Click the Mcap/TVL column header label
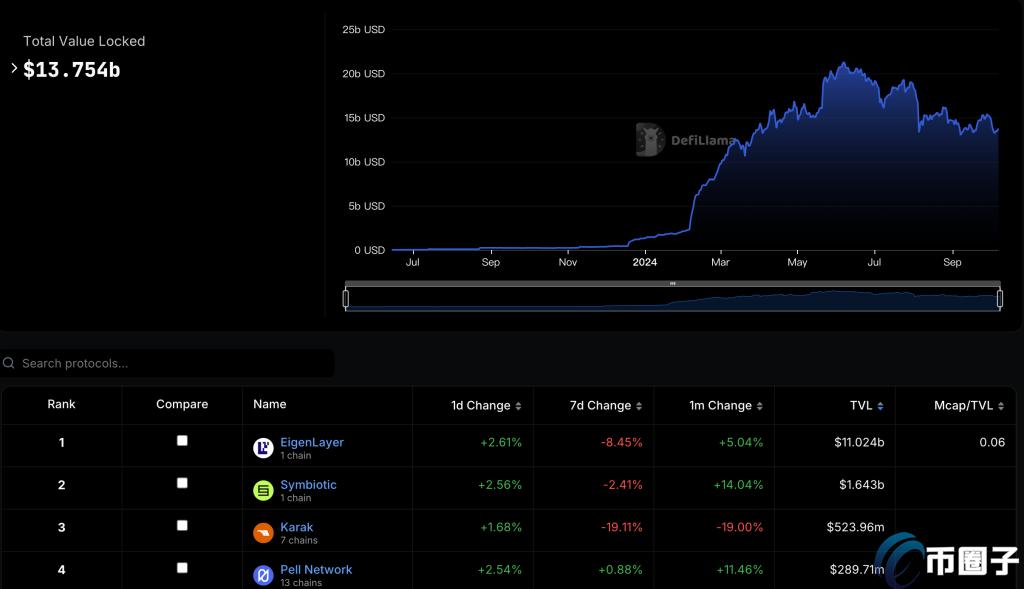 coord(963,406)
